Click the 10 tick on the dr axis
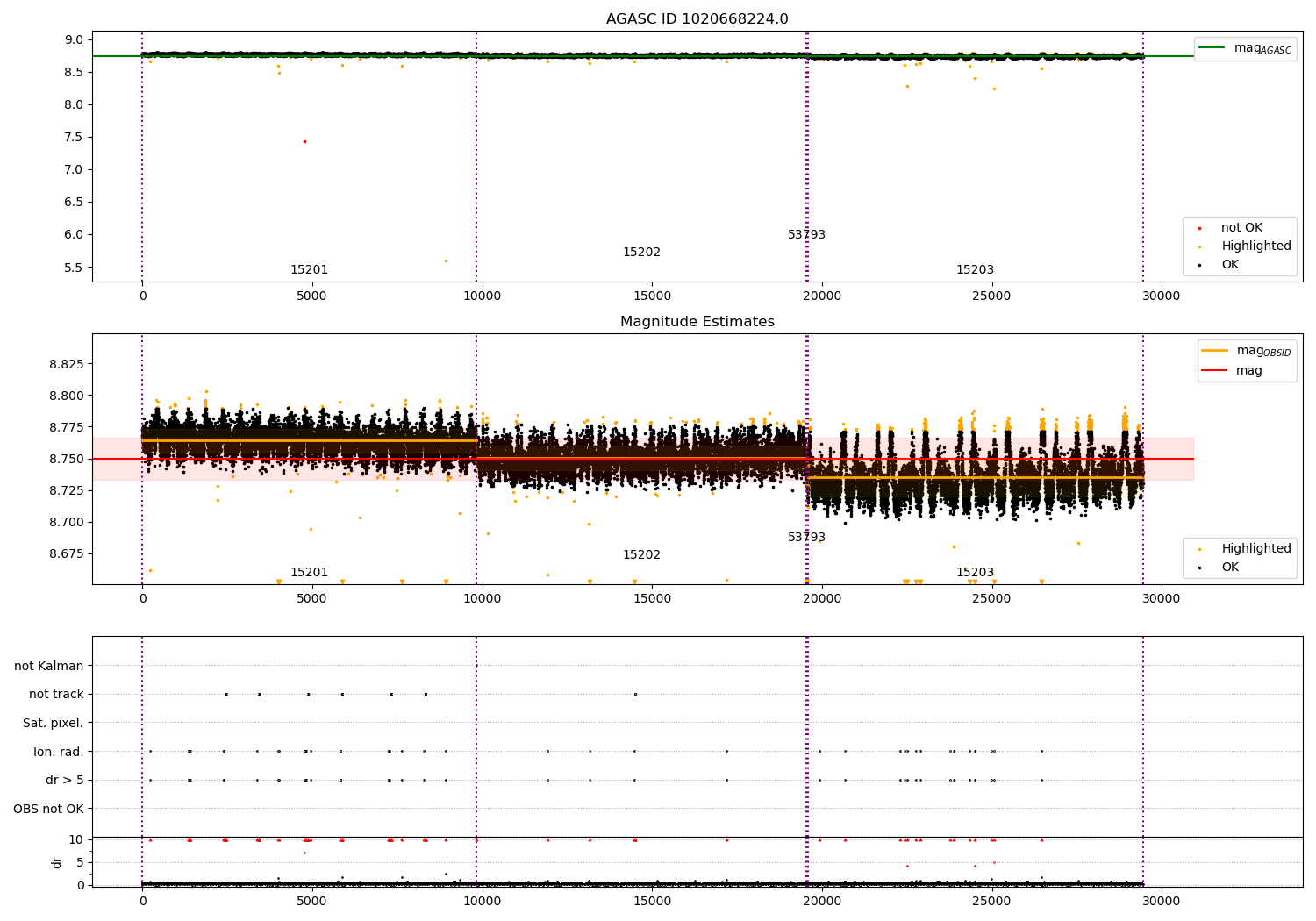Viewport: 1316px width, 921px height. 76,840
